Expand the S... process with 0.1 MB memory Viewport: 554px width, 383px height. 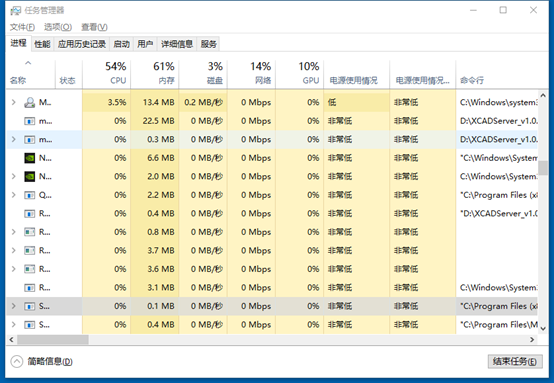13,306
